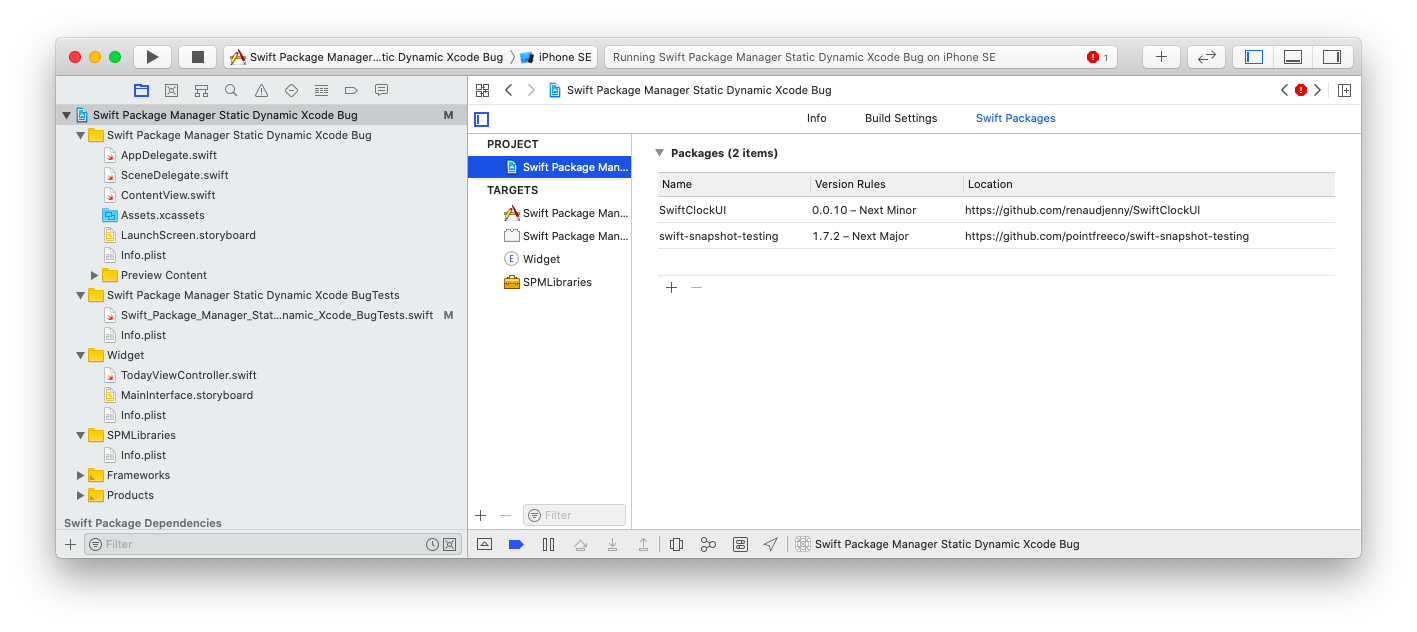Add a target with the plus button
Image resolution: width=1417 pixels, height=632 pixels.
click(x=481, y=515)
